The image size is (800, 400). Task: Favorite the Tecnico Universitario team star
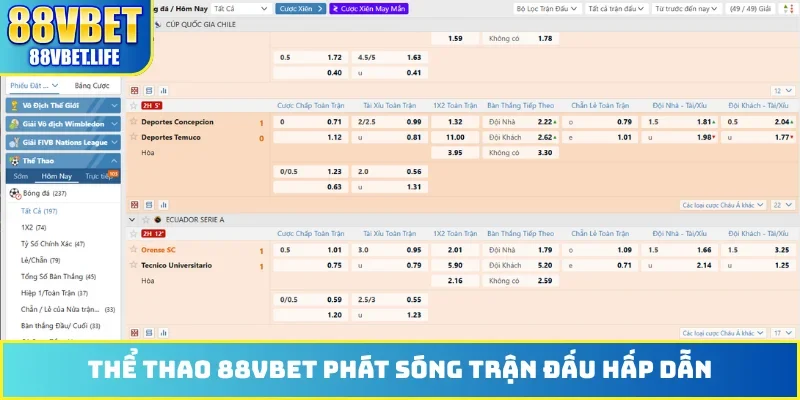pos(134,265)
